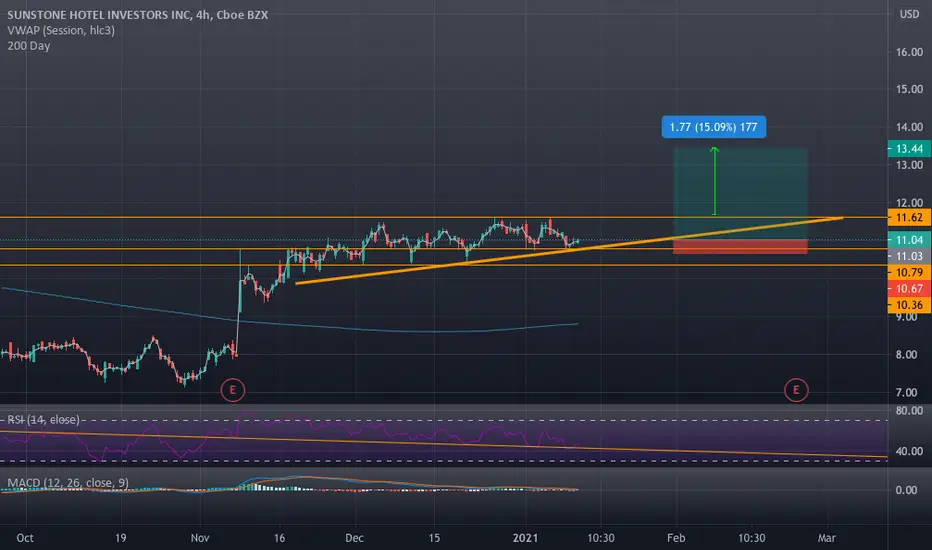
Task: Click the green upward price-target arrow
Action: [x=714, y=181]
